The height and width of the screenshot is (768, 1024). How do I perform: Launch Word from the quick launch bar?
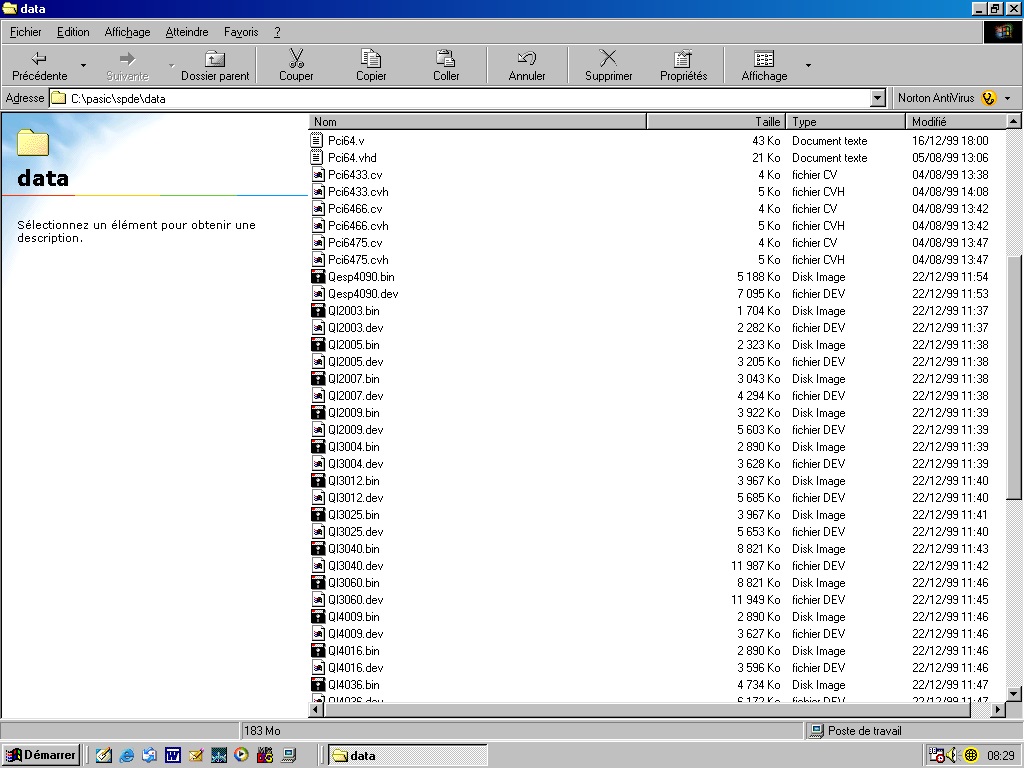pos(172,756)
